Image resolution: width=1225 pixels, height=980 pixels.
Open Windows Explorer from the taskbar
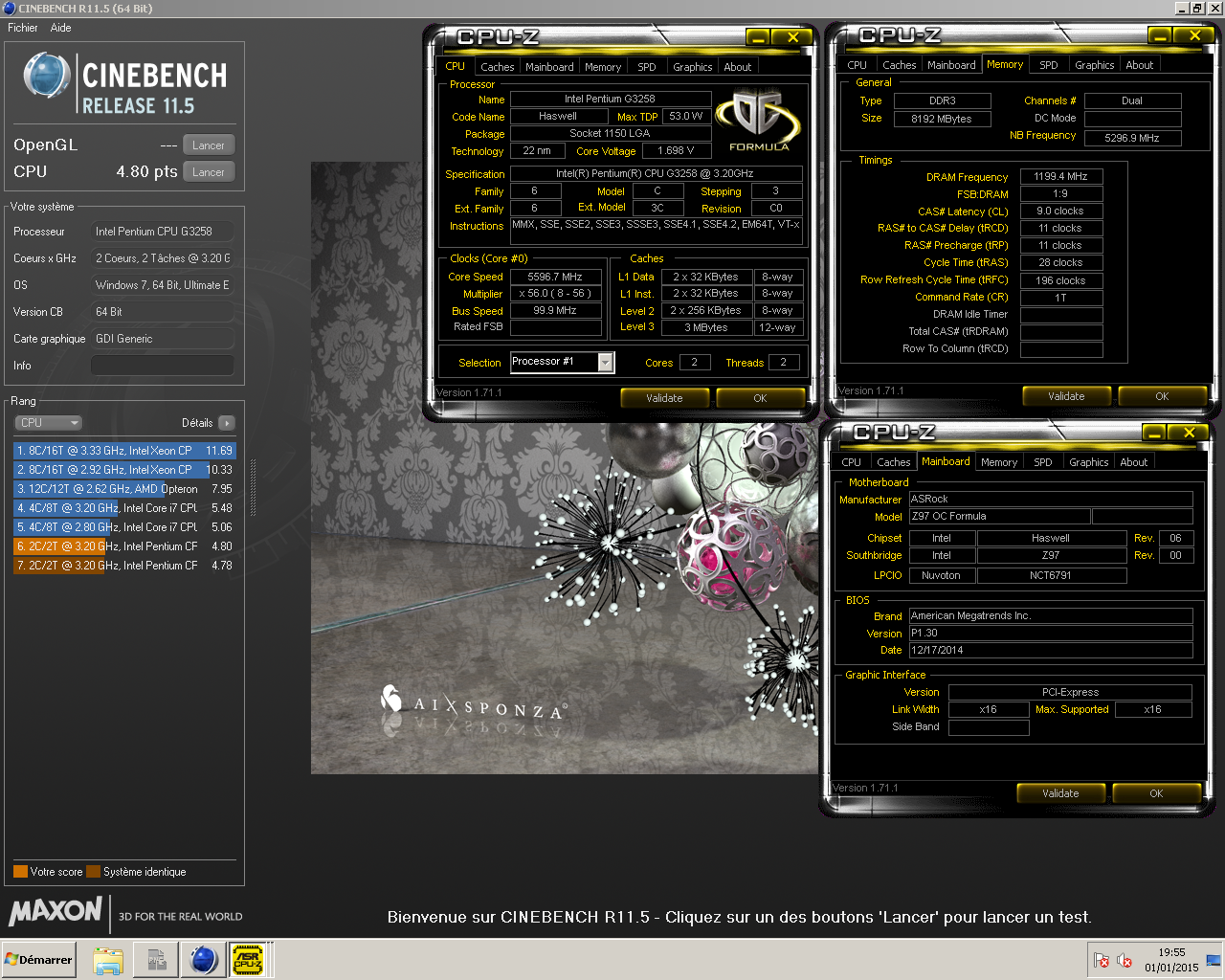(108, 960)
